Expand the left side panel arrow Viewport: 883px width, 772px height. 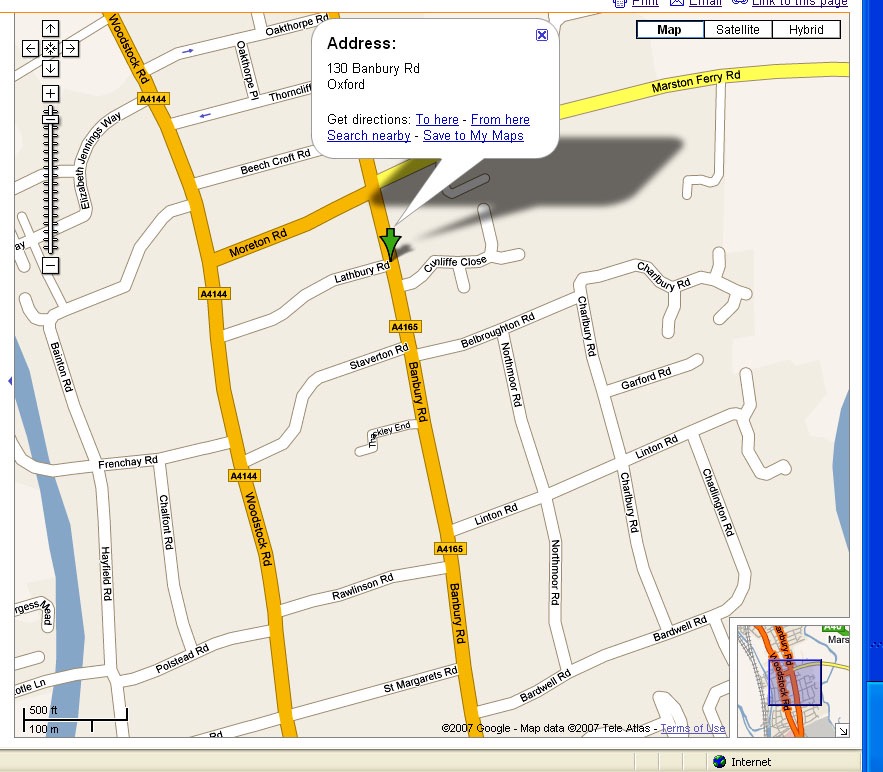point(10,381)
